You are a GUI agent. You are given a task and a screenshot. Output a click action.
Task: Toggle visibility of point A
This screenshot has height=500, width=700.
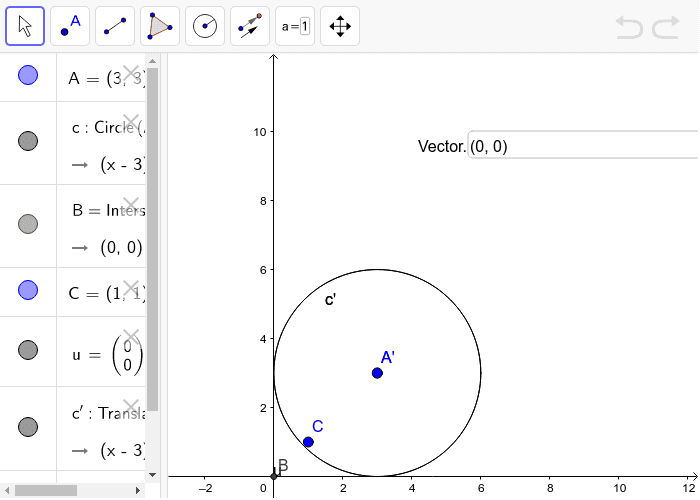coord(28,75)
